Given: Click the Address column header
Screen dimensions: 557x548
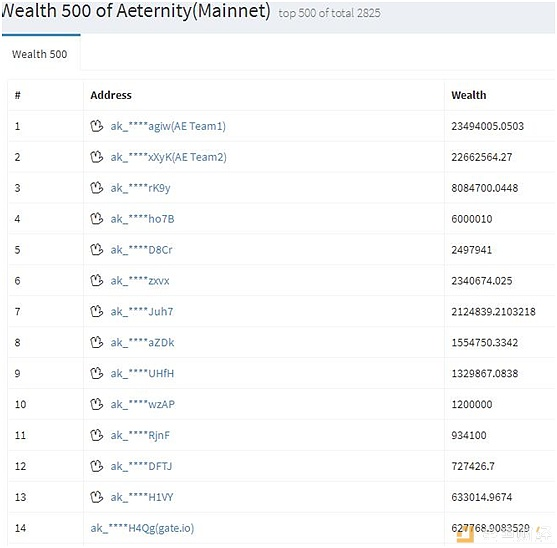Looking at the screenshot, I should (111, 95).
